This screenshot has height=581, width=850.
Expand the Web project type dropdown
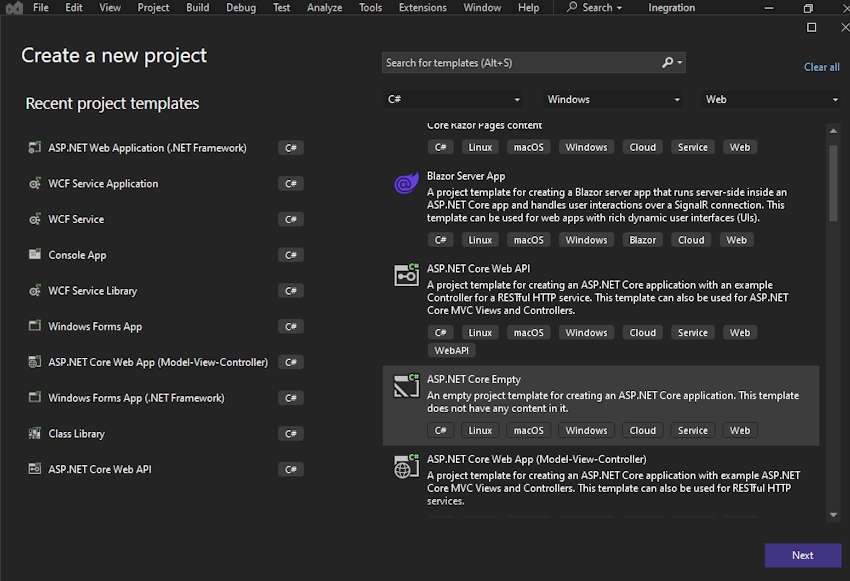coord(771,100)
